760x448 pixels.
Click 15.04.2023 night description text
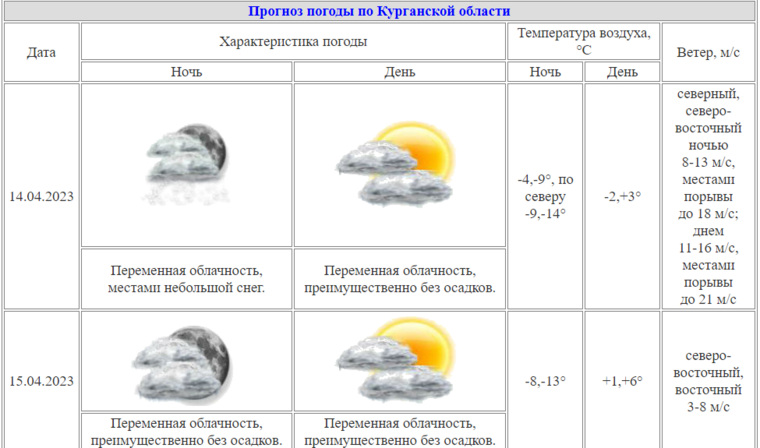pos(187,432)
